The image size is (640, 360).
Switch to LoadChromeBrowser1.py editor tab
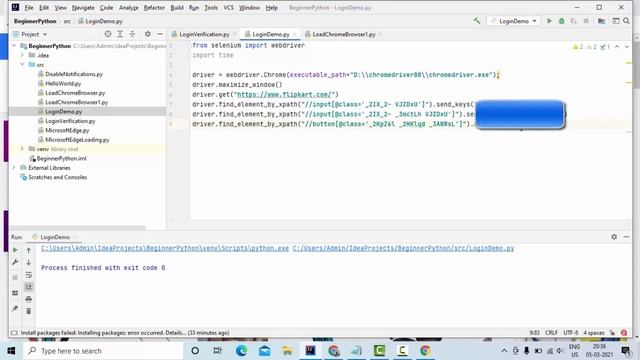343,34
